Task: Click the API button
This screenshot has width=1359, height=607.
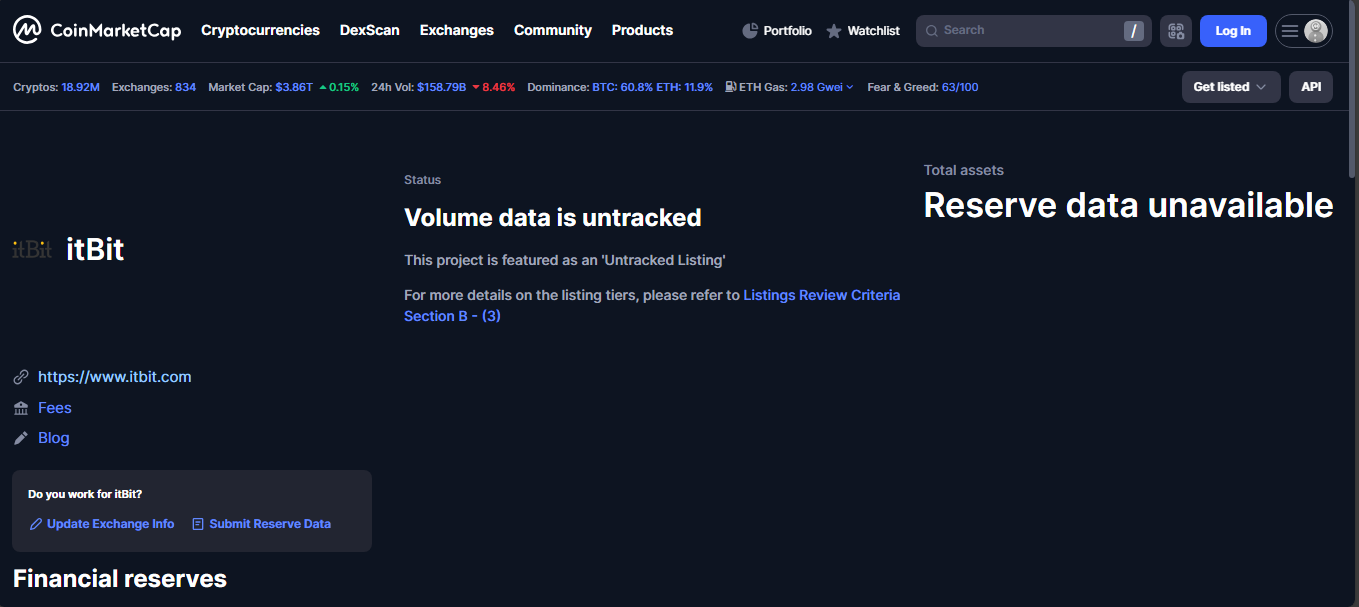Action: coord(1311,87)
